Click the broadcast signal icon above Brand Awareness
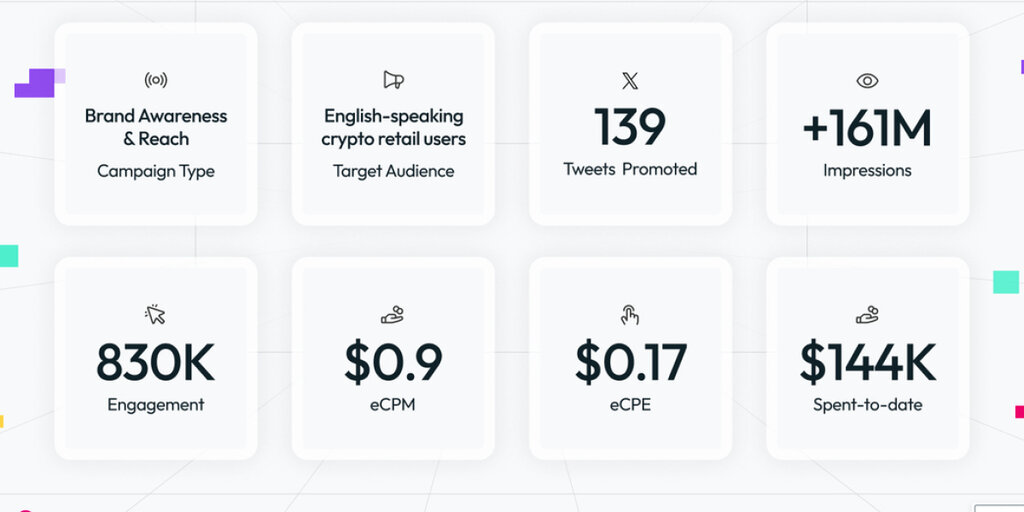 155,80
